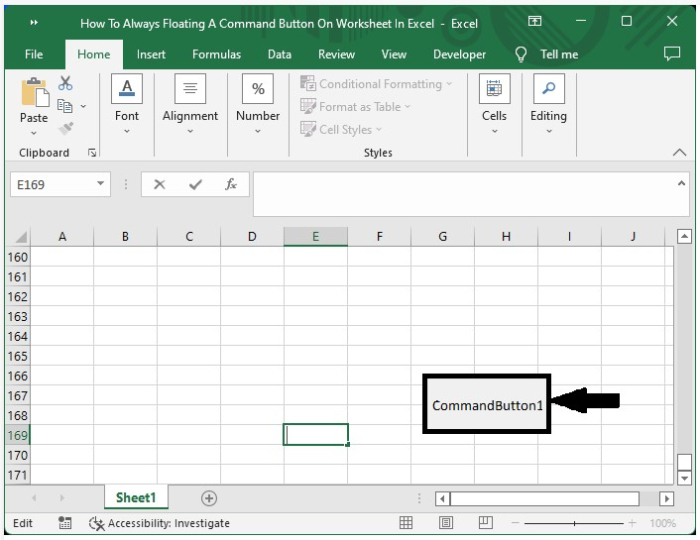
Task: Switch to the View tab
Action: 394,54
